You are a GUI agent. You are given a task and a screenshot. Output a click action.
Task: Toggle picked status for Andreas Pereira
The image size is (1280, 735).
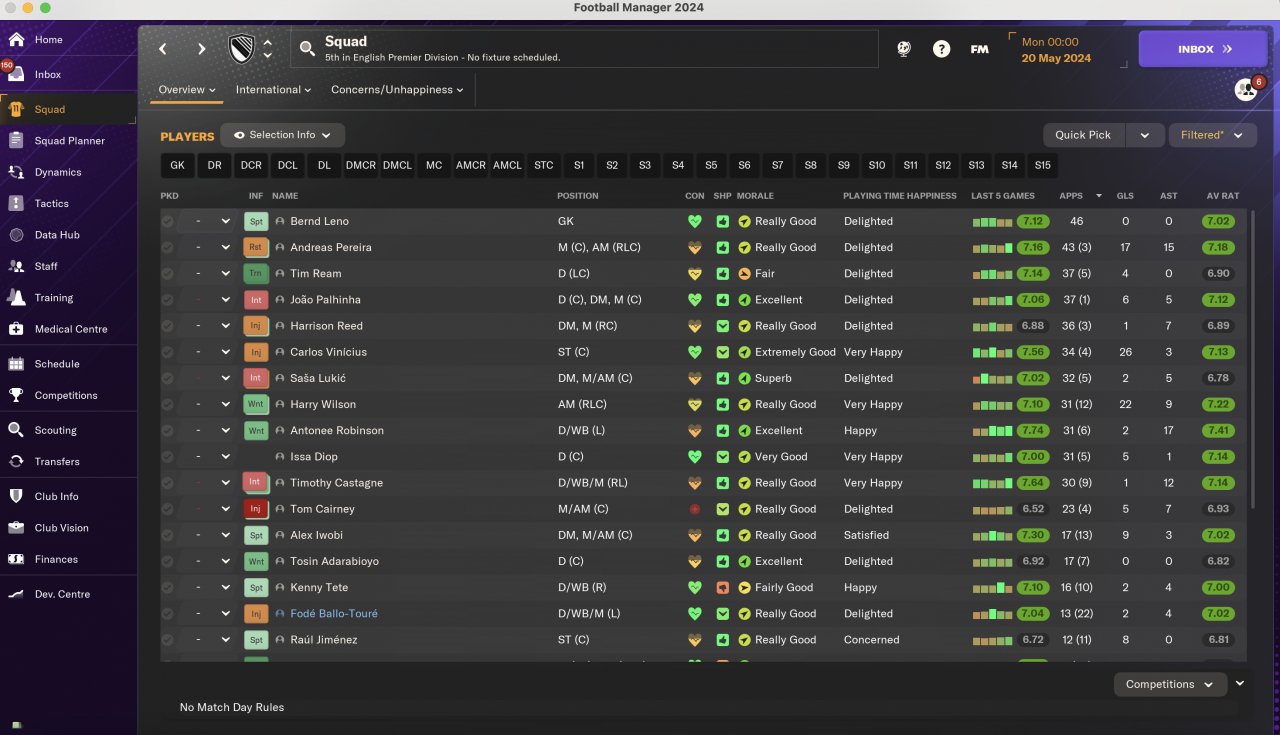click(168, 247)
